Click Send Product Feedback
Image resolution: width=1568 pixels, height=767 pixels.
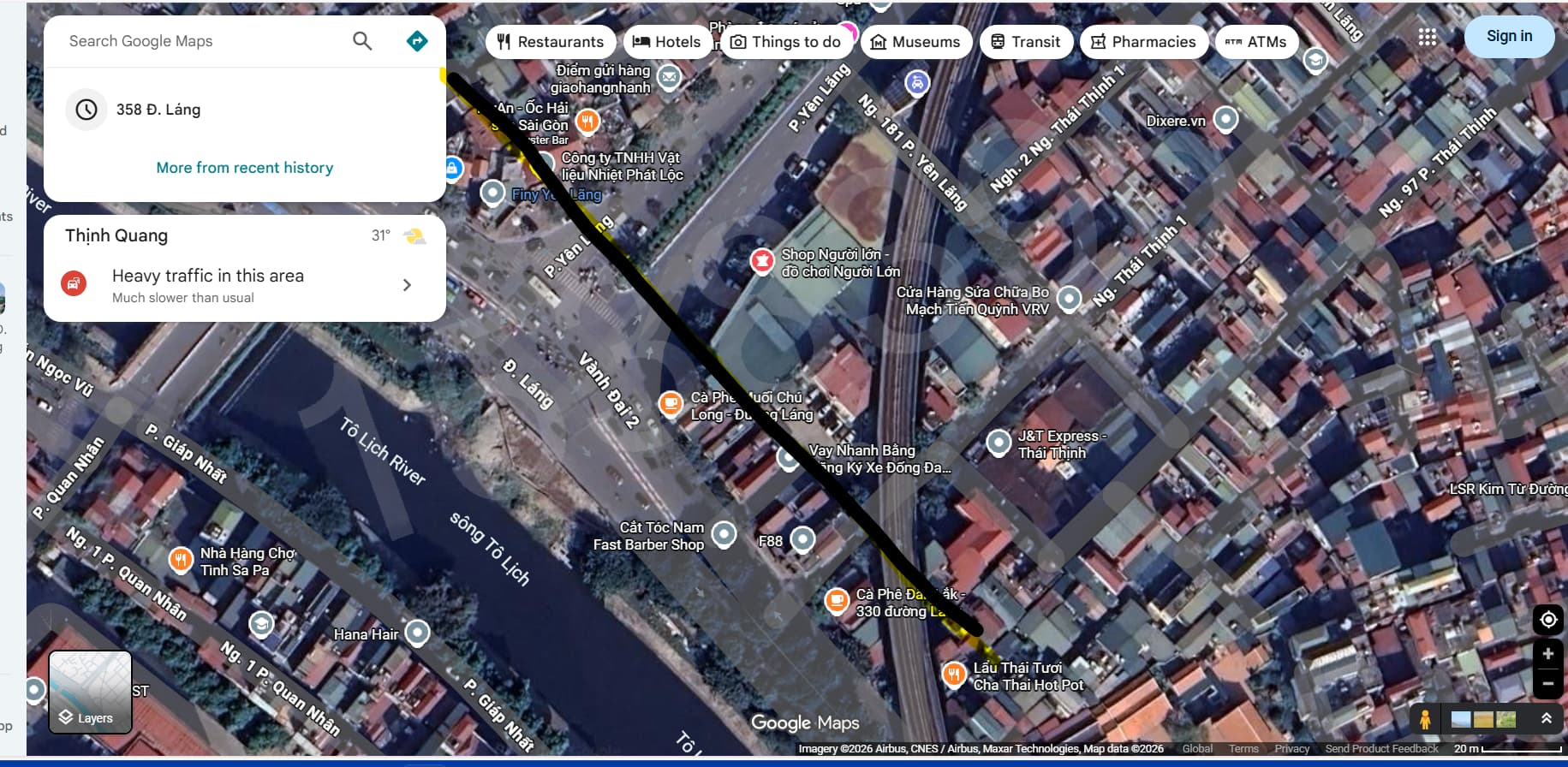[1381, 749]
